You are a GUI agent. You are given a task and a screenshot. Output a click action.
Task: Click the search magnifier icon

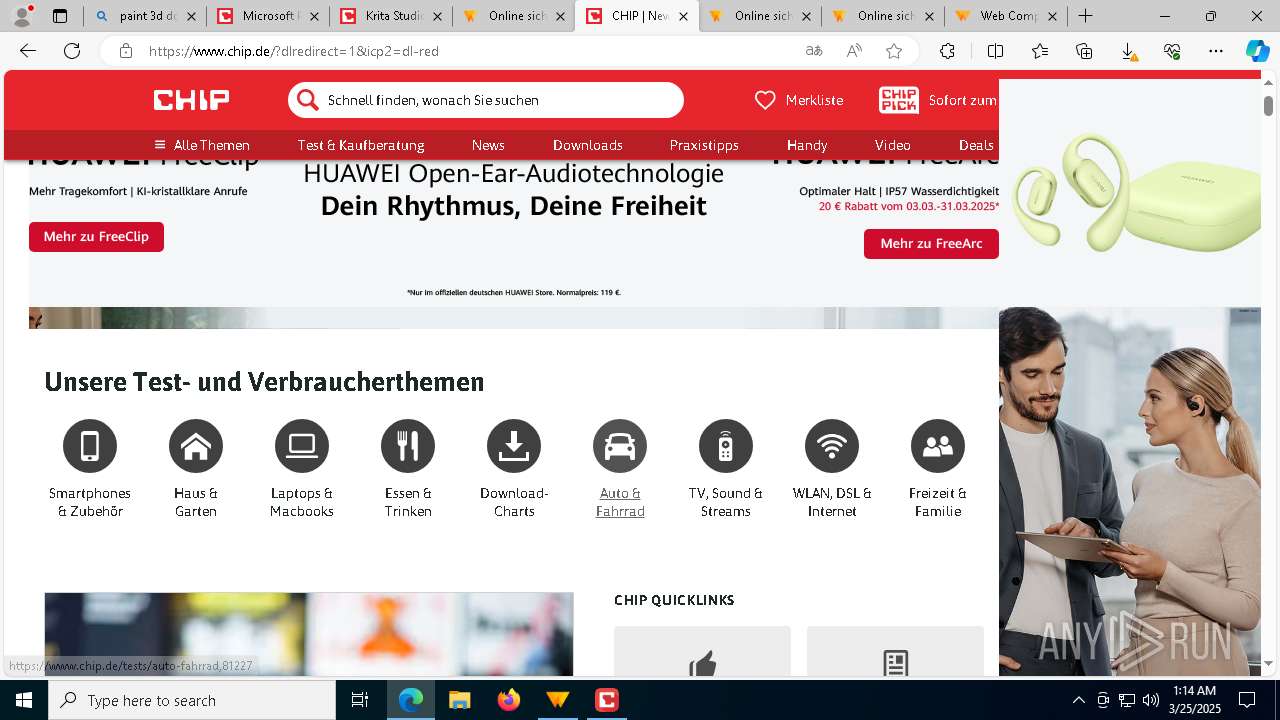[x=308, y=100]
